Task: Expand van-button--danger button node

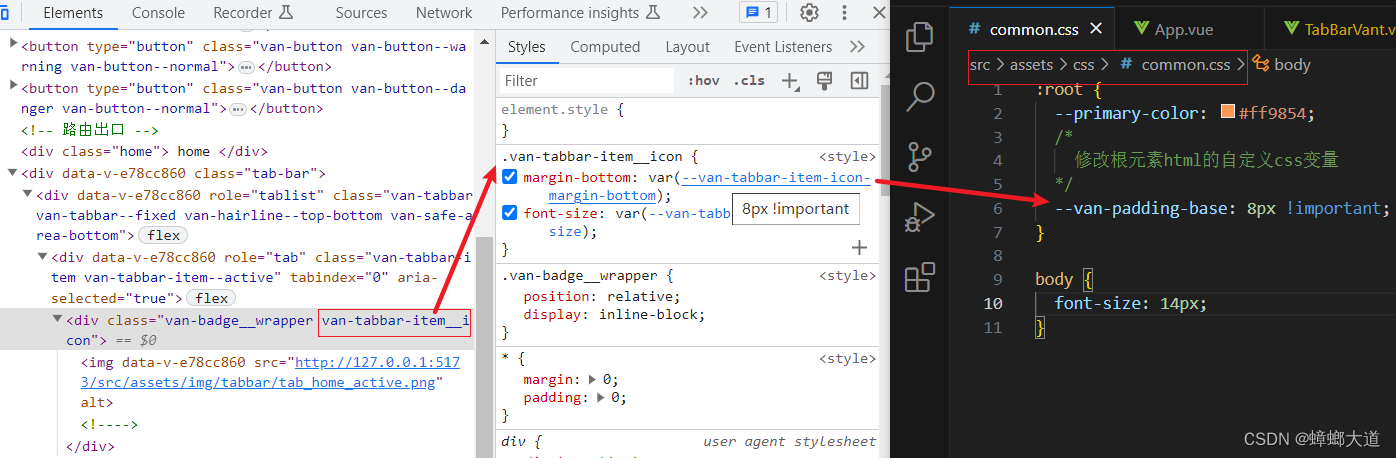Action: coord(13,86)
